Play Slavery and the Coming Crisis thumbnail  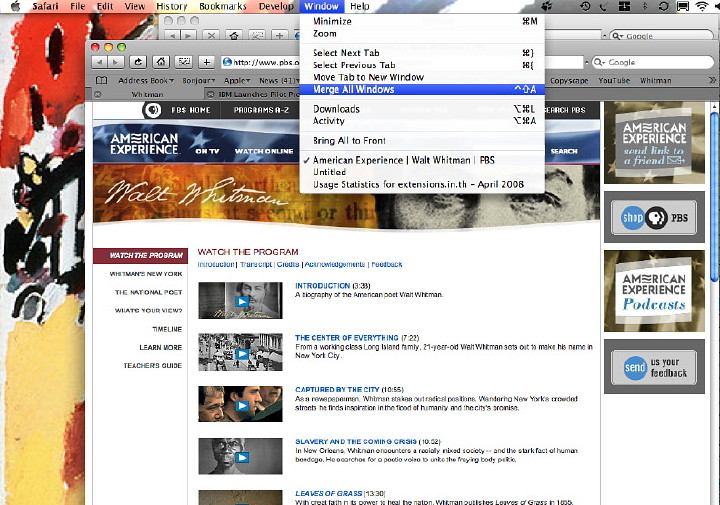pos(241,456)
